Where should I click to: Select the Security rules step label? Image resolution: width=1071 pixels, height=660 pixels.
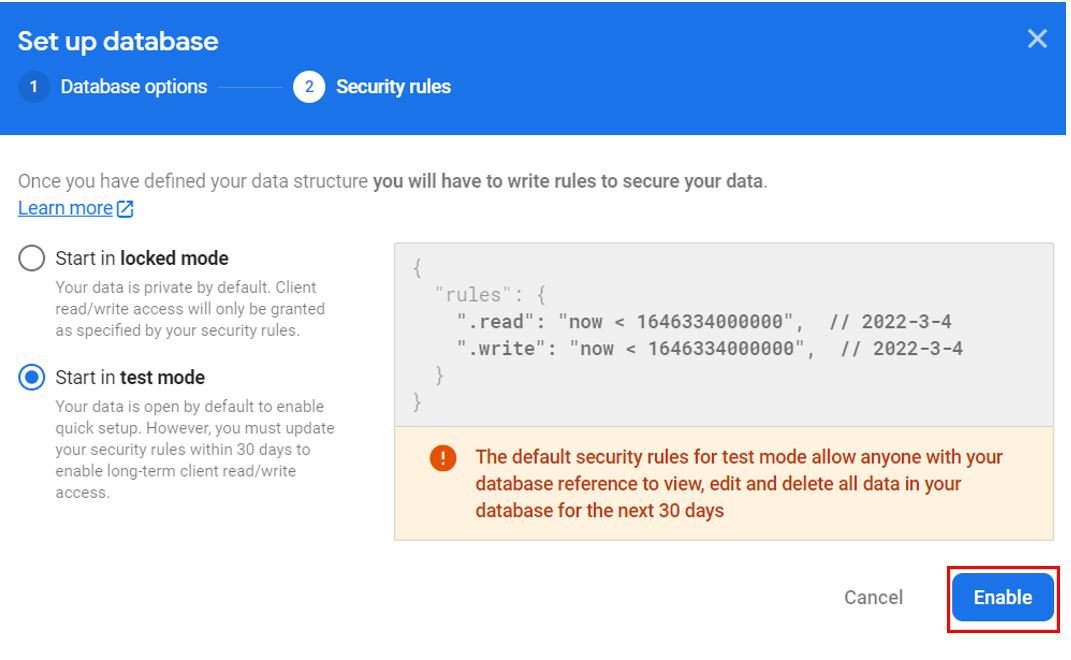pyautogui.click(x=393, y=87)
